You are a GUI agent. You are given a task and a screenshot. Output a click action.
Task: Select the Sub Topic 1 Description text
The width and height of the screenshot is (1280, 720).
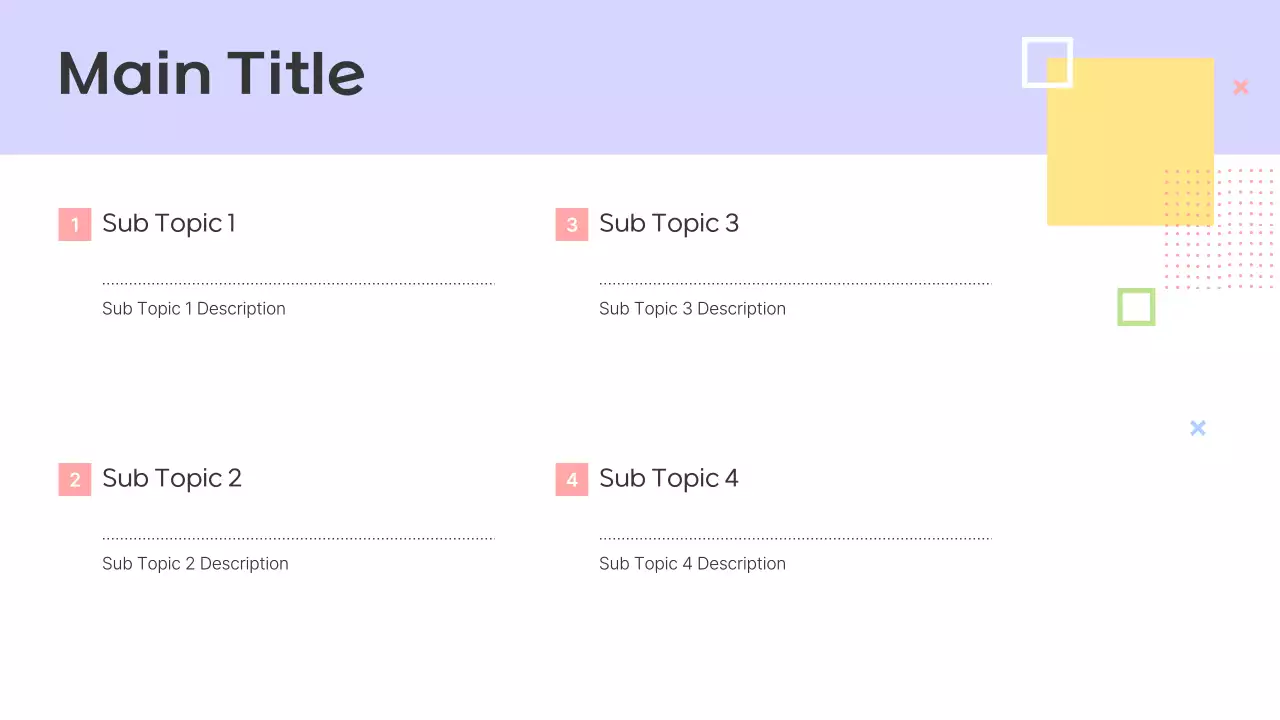click(x=194, y=309)
